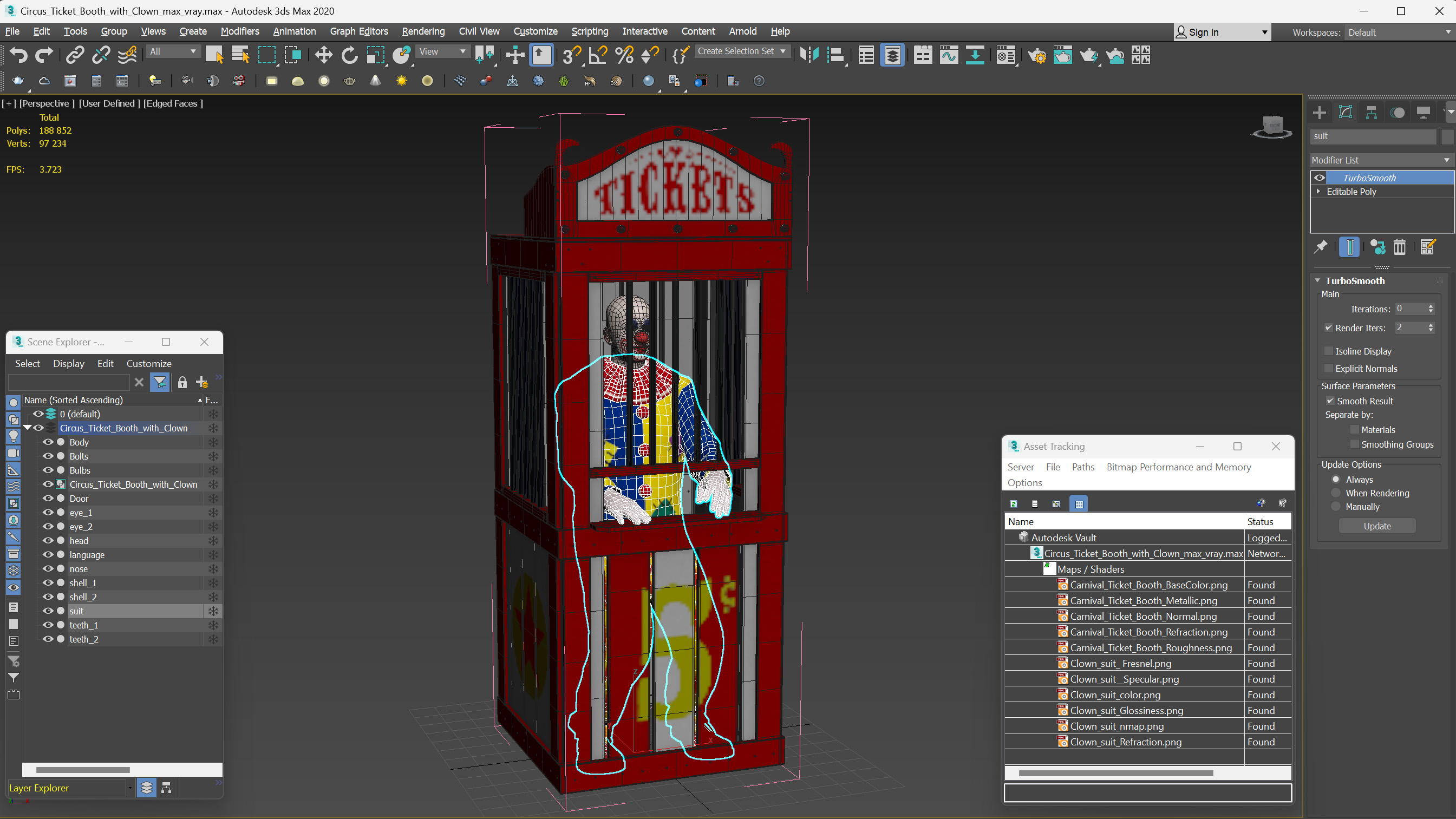Enable Separate by Smoothing Groups checkbox
This screenshot has width=1456, height=819.
point(1354,444)
